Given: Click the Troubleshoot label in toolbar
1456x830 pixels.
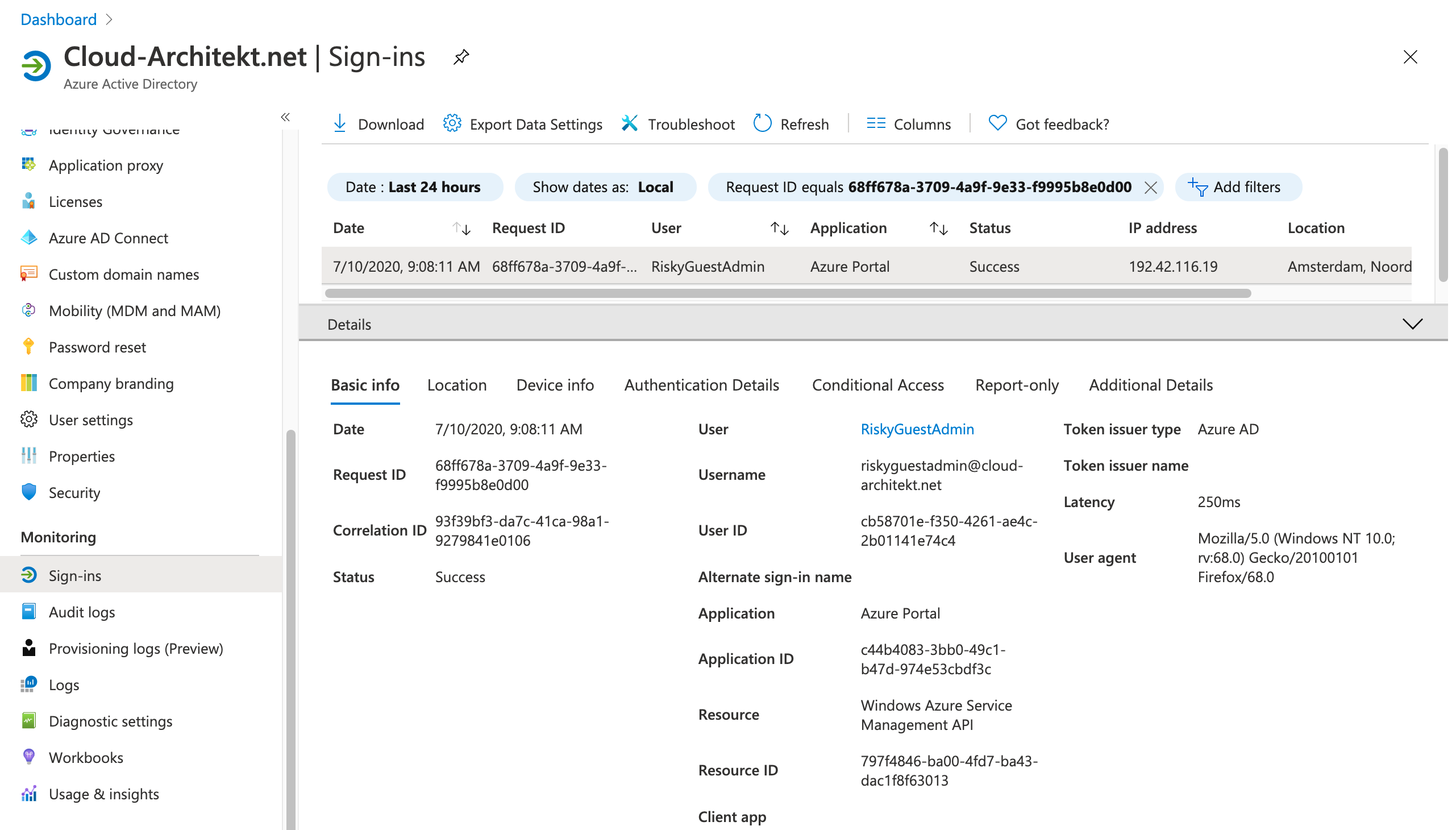Looking at the screenshot, I should [x=690, y=125].
